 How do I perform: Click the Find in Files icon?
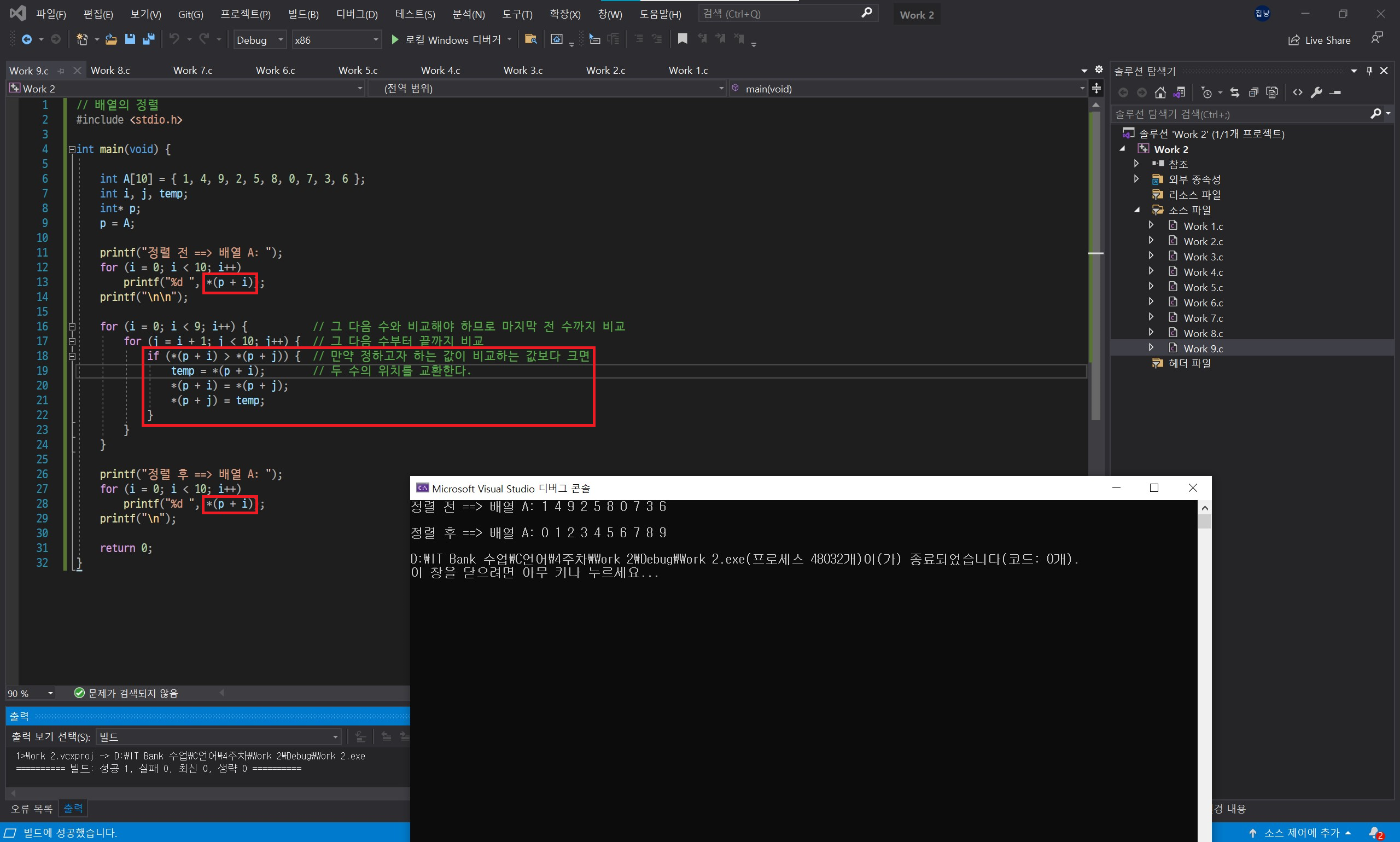click(x=530, y=39)
